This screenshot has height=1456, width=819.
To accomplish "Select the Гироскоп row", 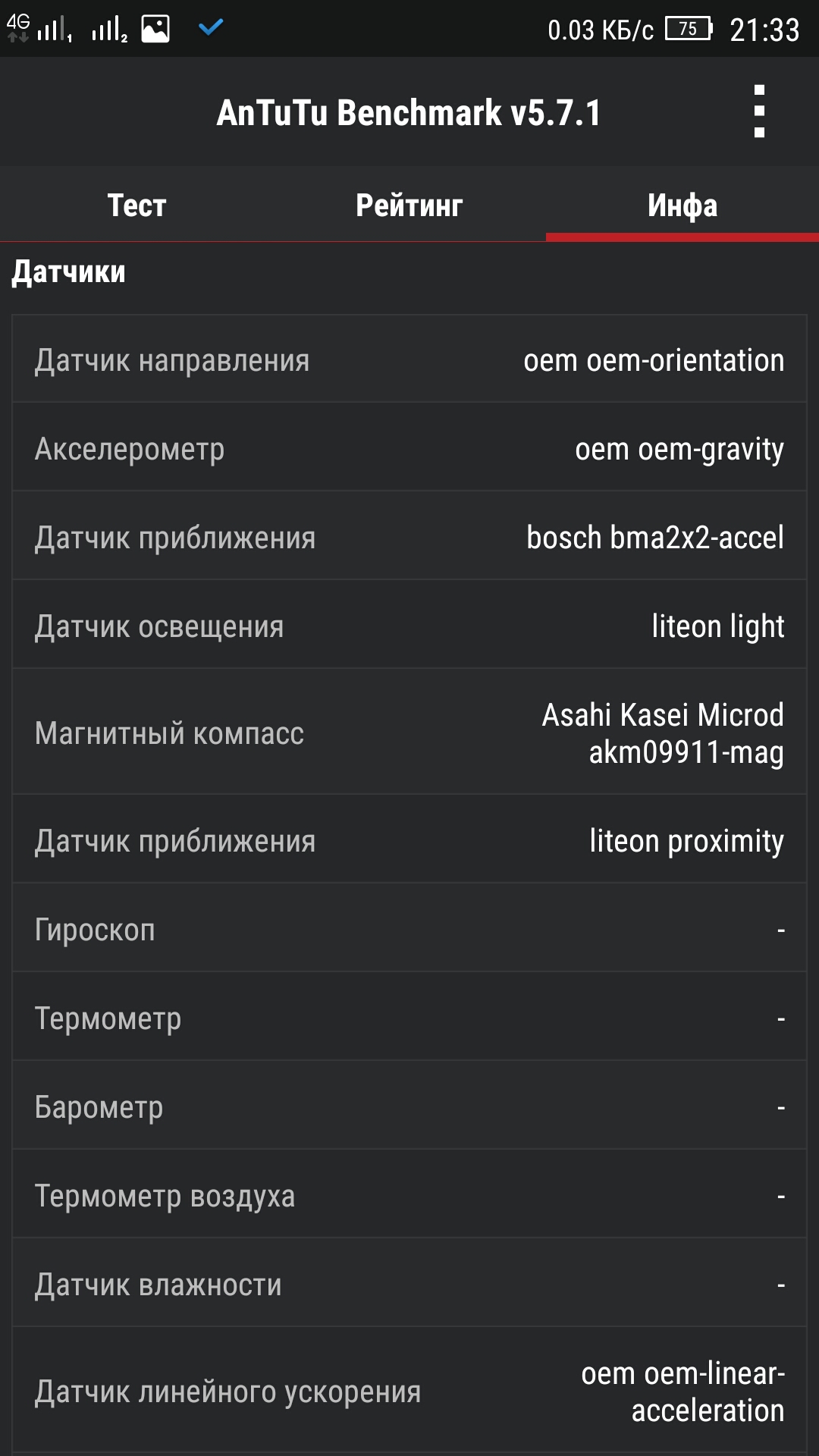I will pos(409,929).
